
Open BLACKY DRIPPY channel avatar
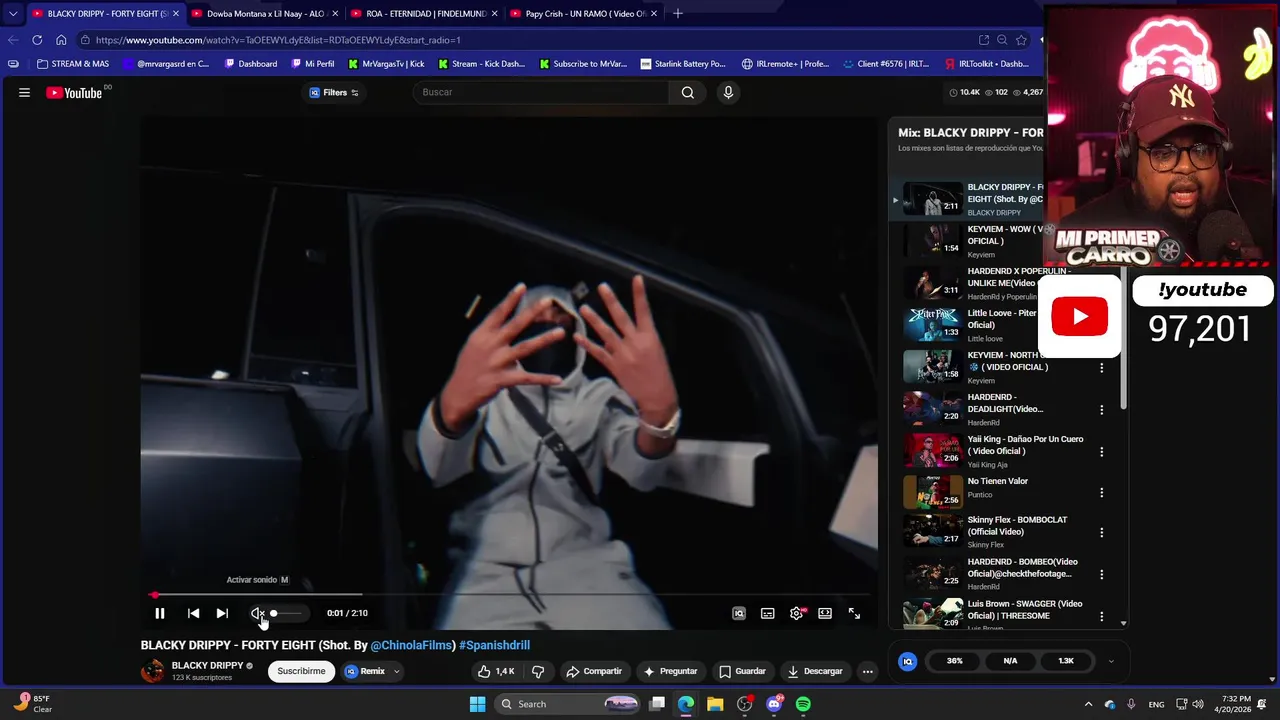click(x=152, y=671)
